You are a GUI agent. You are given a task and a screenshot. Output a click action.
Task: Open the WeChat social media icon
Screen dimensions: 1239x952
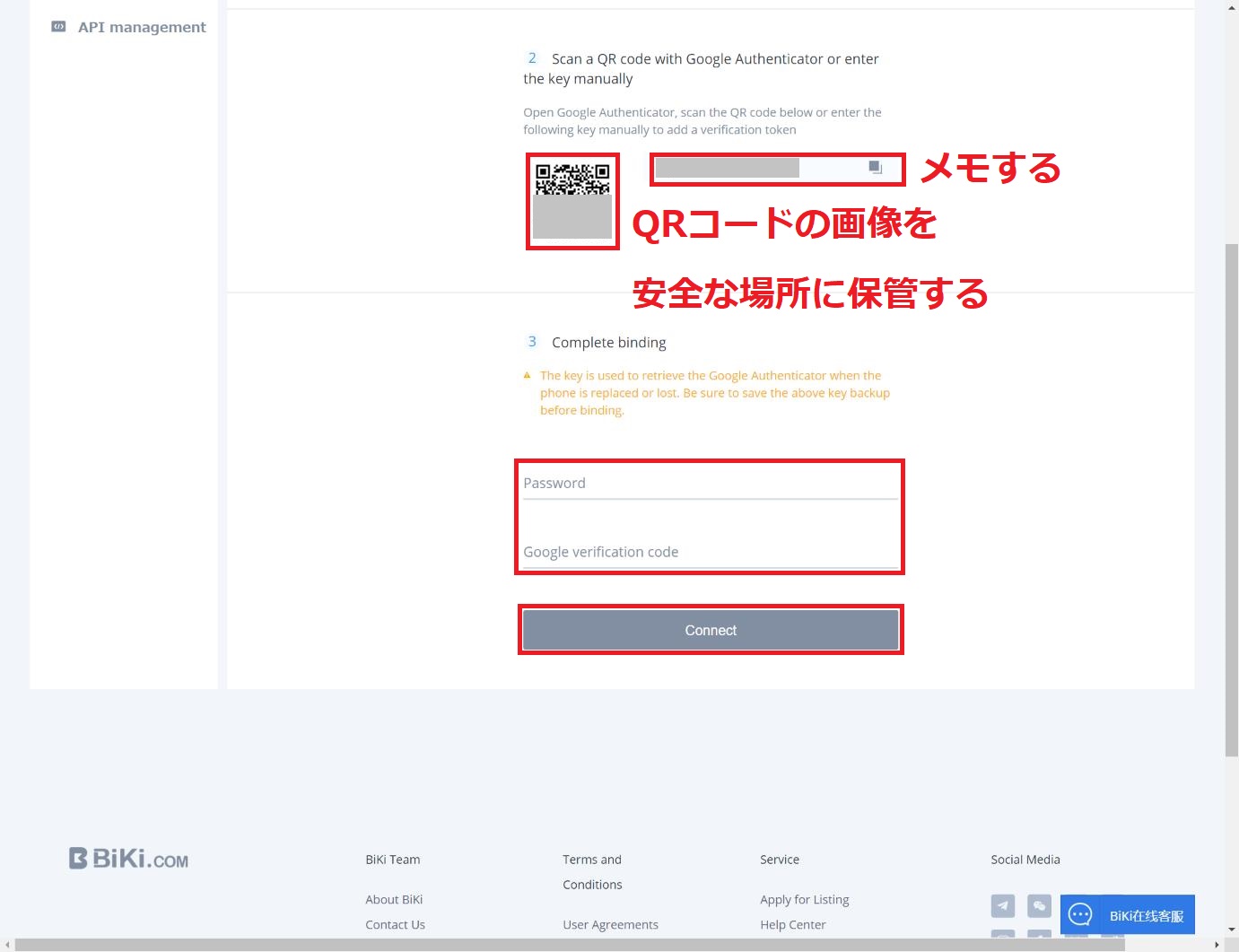click(x=1039, y=905)
